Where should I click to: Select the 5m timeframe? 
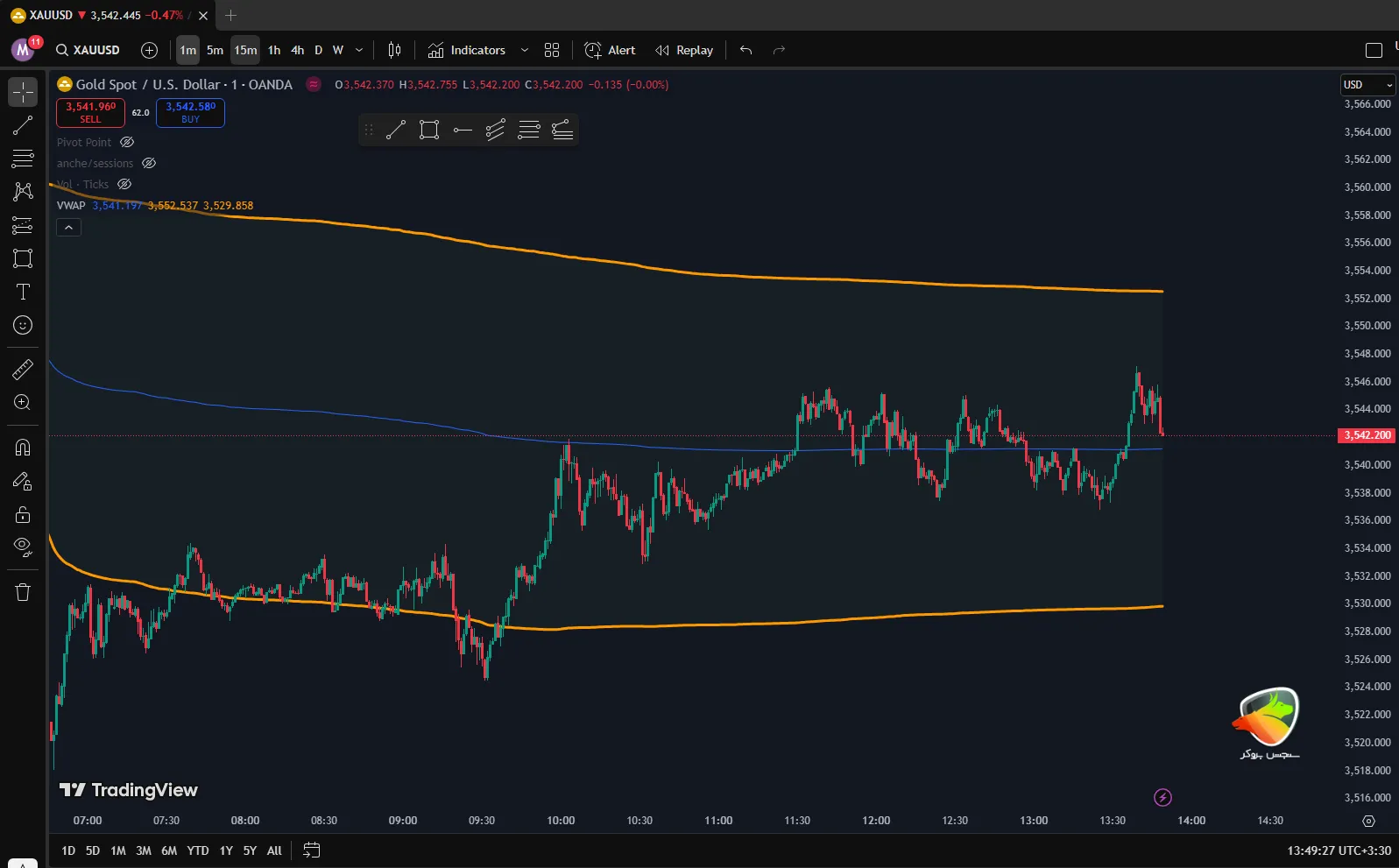(x=215, y=50)
